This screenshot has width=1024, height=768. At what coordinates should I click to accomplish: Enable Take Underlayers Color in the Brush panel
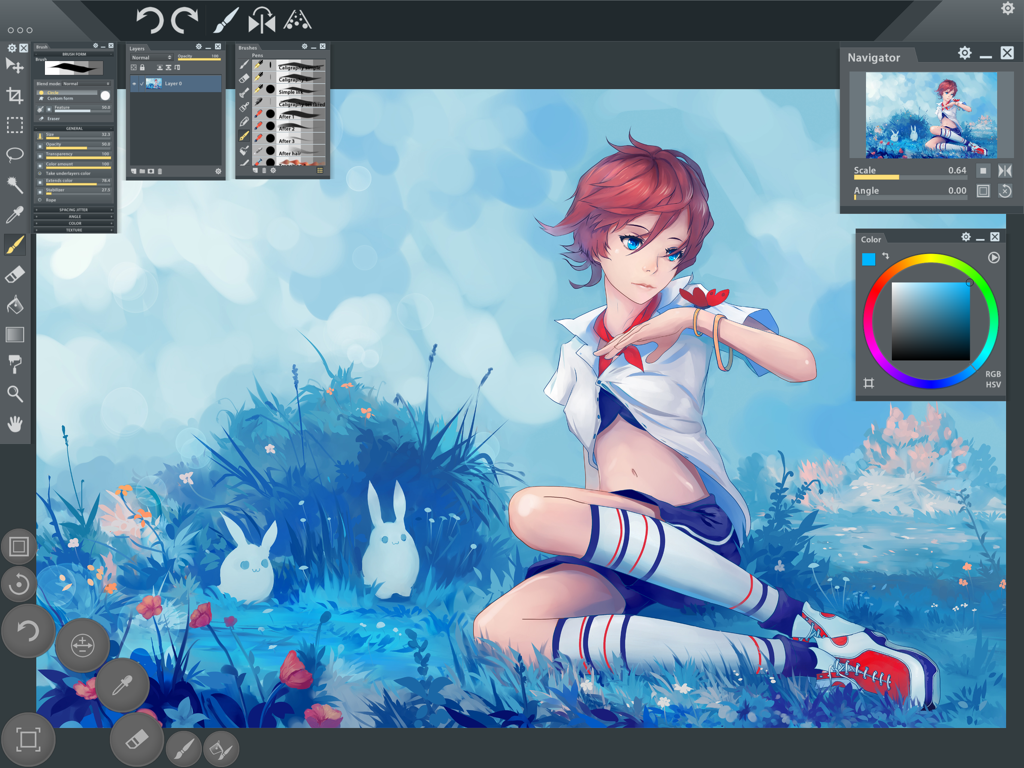point(41,173)
